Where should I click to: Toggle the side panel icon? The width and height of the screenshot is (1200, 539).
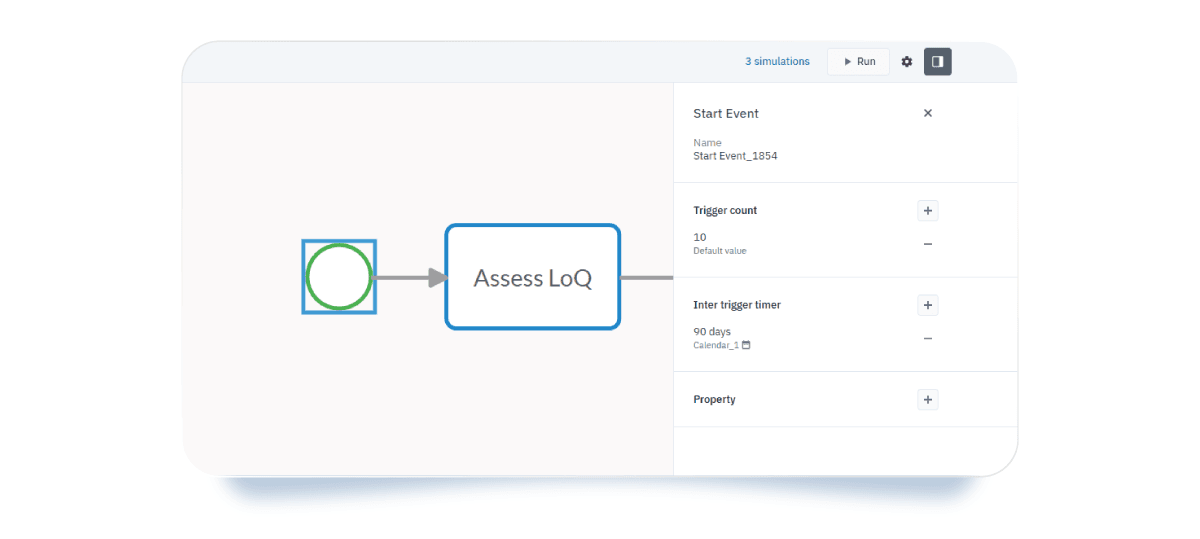(x=938, y=62)
